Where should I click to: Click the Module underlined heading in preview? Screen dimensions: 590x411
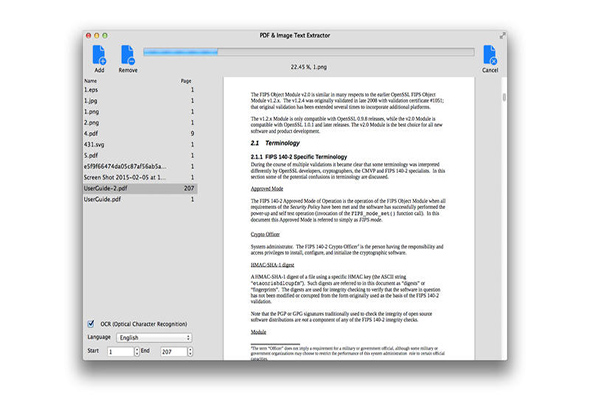point(259,332)
